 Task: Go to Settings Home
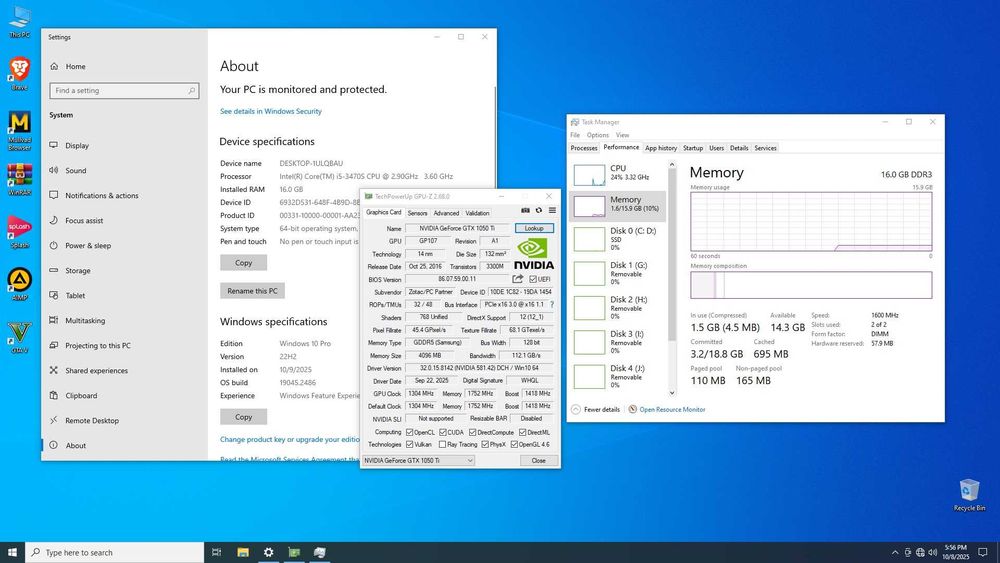tap(75, 66)
